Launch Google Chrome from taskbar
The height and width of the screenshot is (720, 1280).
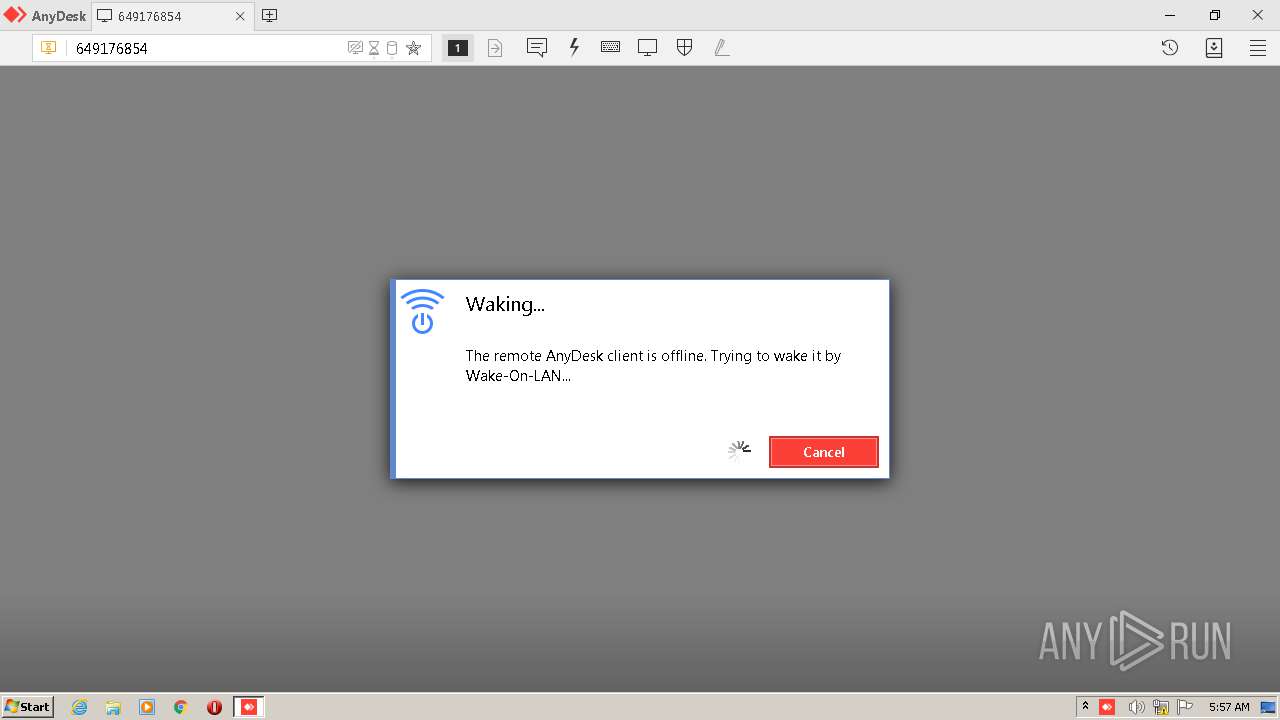pyautogui.click(x=181, y=707)
